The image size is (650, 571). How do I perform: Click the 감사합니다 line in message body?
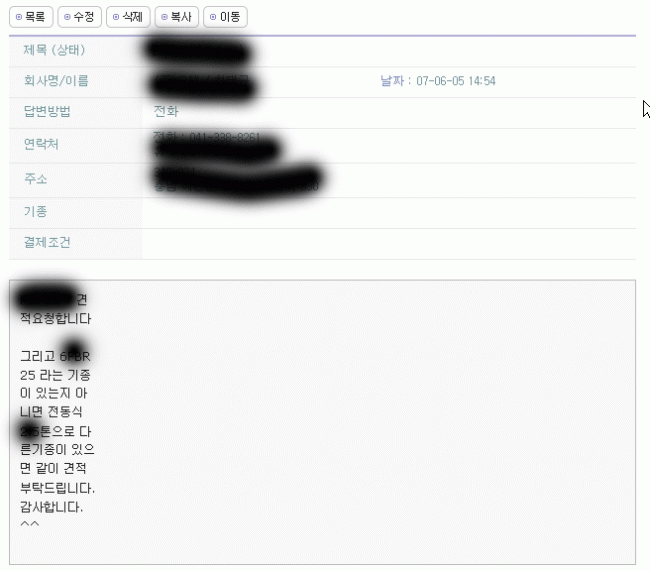coord(51,507)
